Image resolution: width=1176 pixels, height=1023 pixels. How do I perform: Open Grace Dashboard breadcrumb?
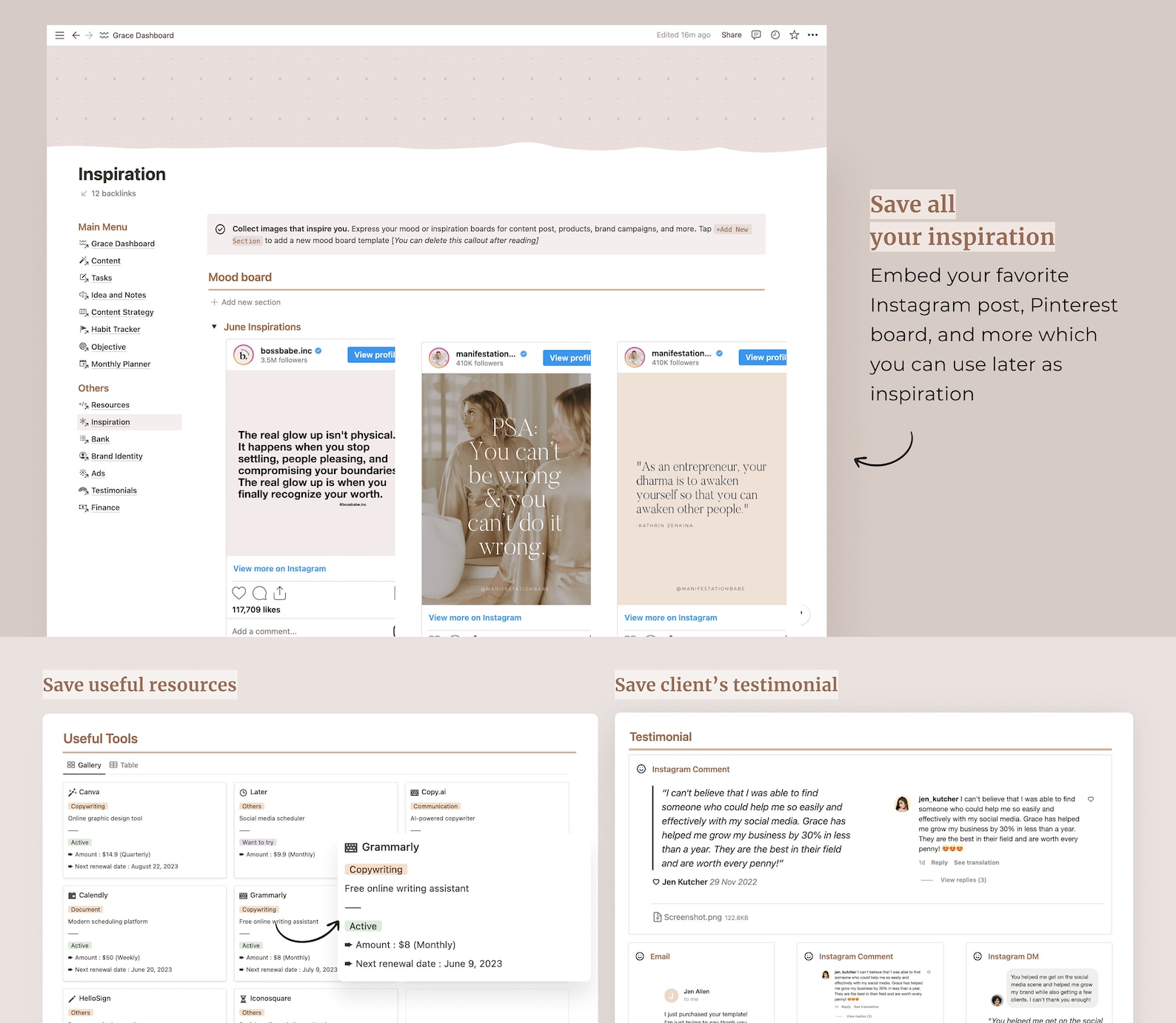tap(137, 35)
